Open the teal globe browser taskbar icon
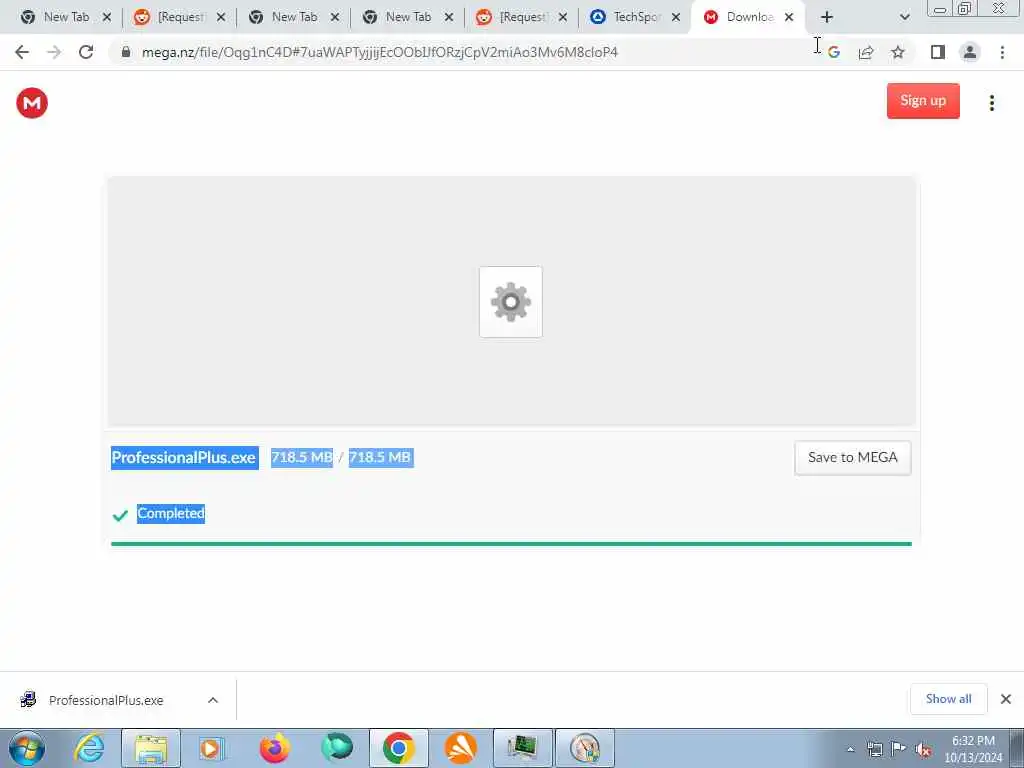This screenshot has width=1024, height=768. tap(336, 748)
